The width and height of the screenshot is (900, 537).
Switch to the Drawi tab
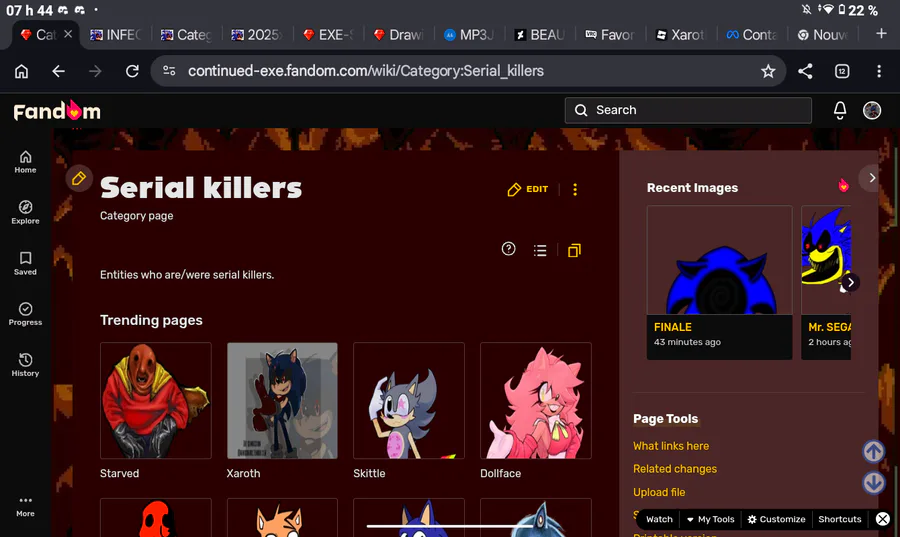[x=398, y=35]
